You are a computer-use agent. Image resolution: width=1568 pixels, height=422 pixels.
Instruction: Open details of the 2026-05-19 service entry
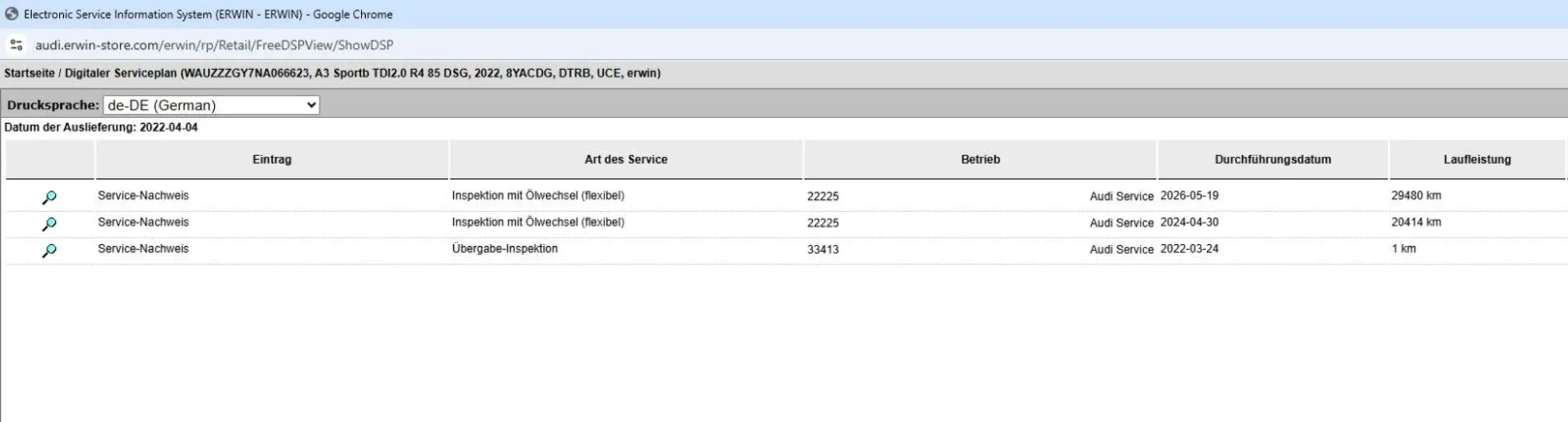point(49,197)
